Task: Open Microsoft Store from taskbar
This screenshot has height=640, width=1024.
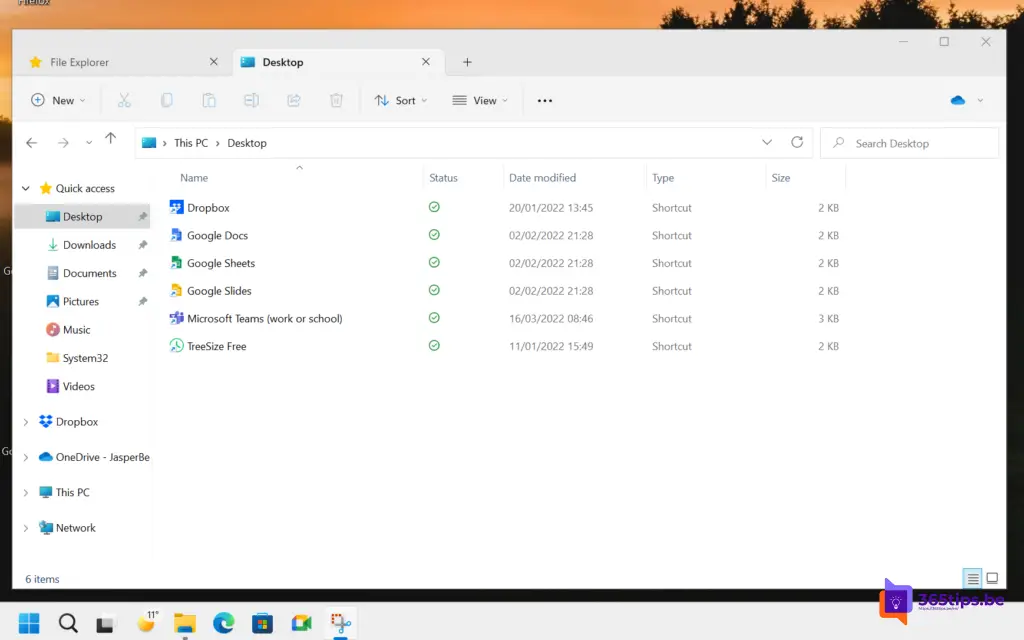Action: click(263, 622)
